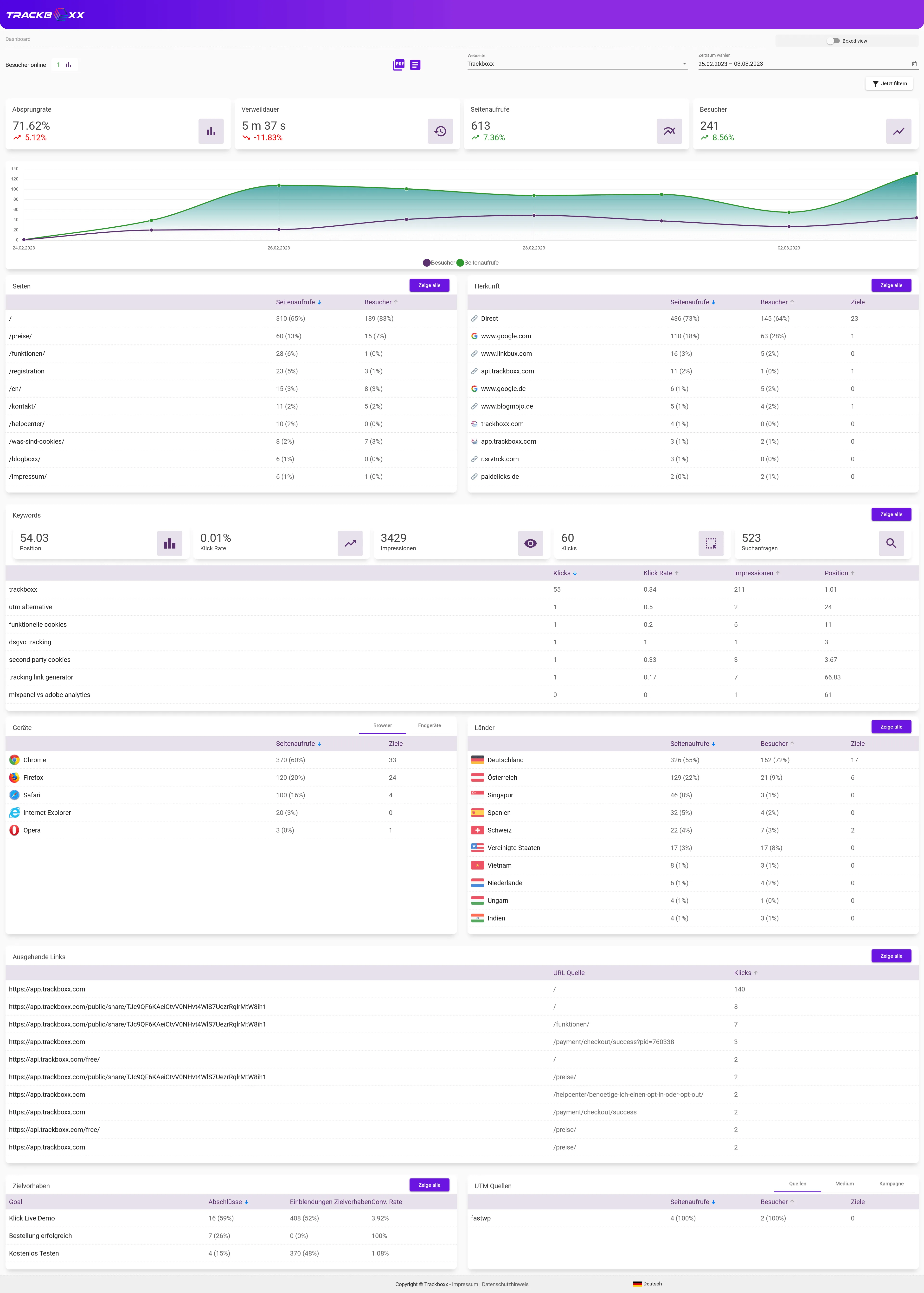Viewport: 924px width, 1293px height.
Task: Click the Firefox browser icon
Action: click(14, 778)
